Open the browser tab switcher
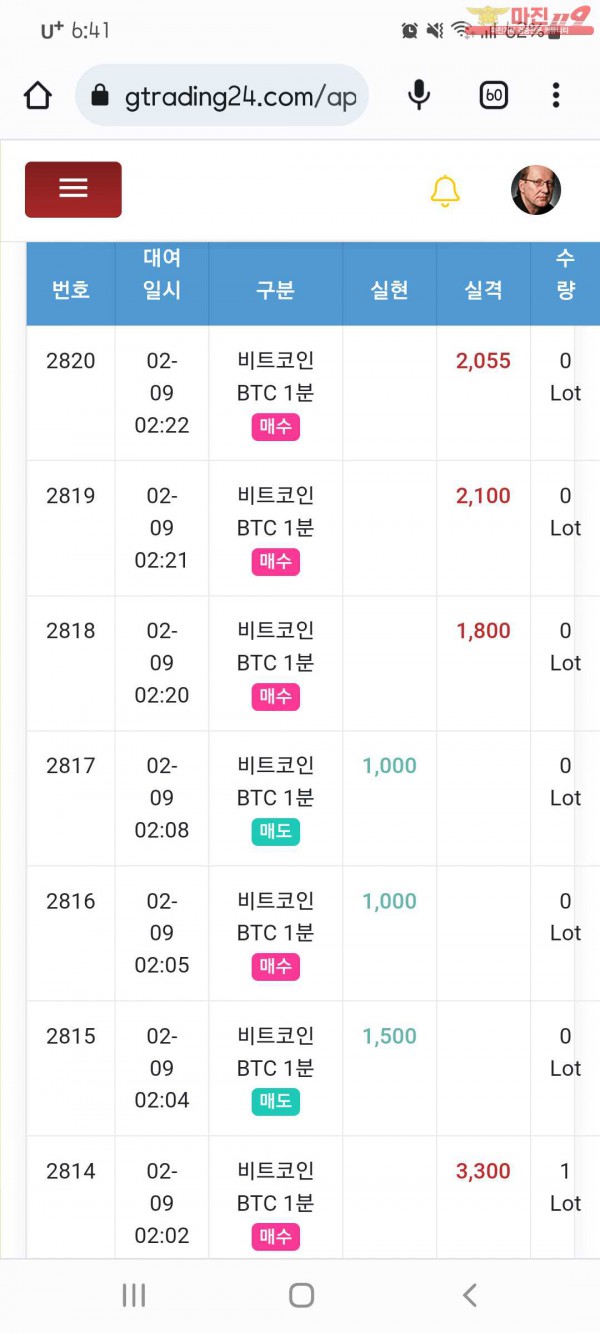 click(494, 96)
